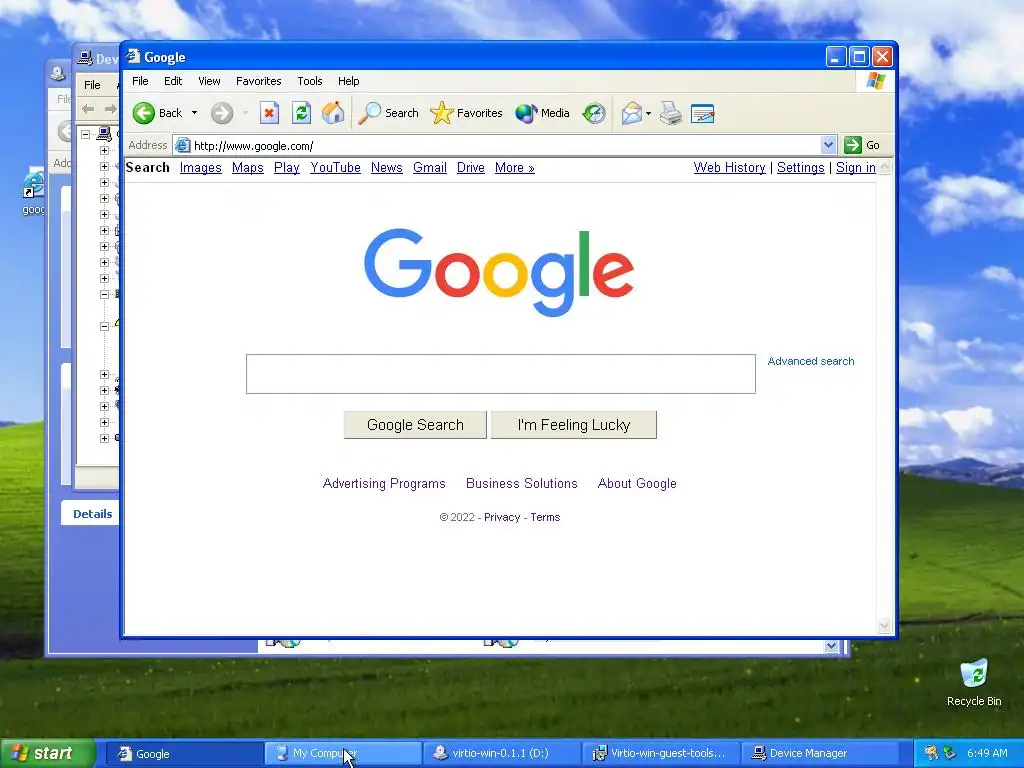Open the Recycle Bin desktop icon
The height and width of the screenshot is (768, 1024).
point(974,682)
